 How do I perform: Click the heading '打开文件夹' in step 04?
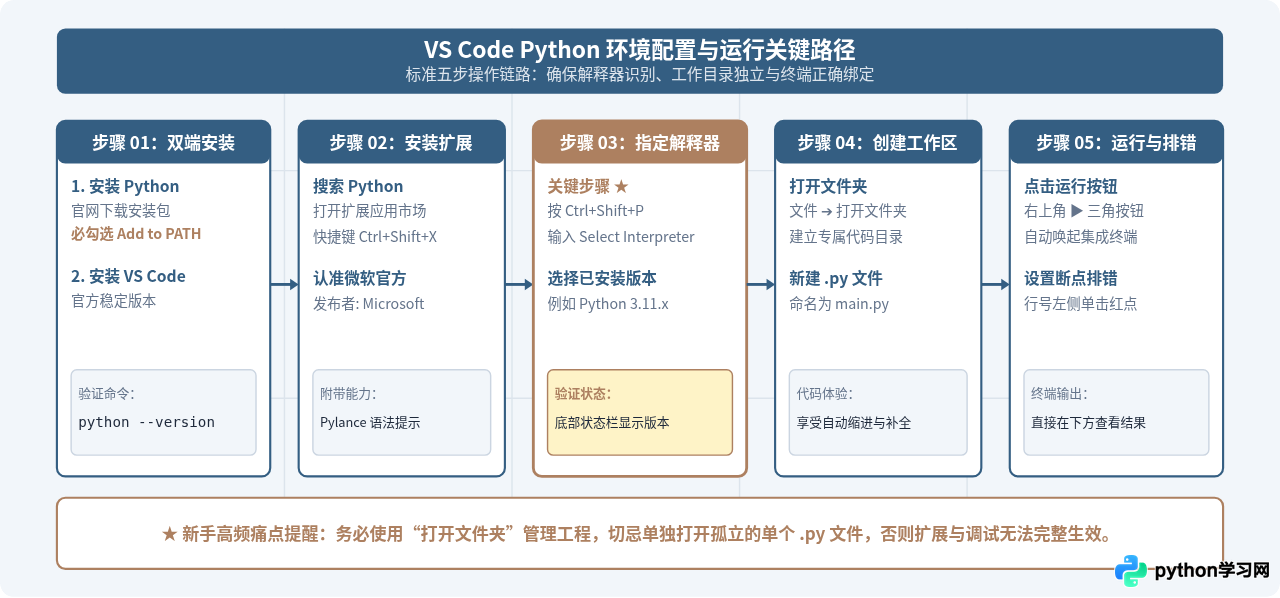(x=828, y=187)
